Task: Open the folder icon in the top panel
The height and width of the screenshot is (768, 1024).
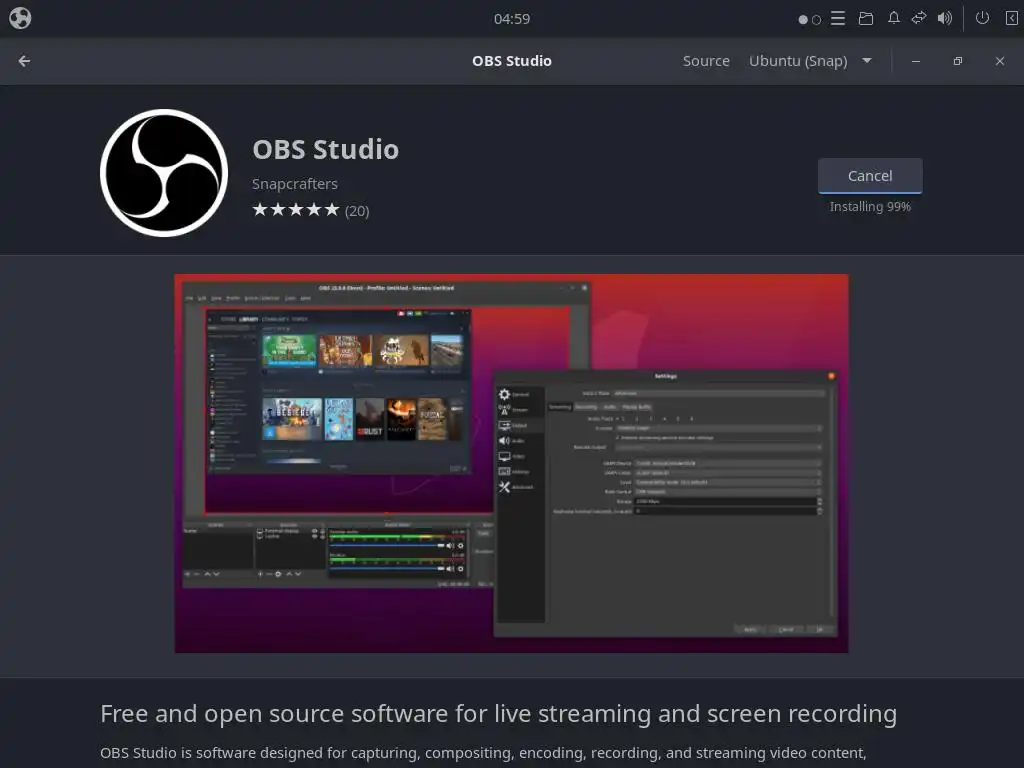Action: (x=866, y=18)
